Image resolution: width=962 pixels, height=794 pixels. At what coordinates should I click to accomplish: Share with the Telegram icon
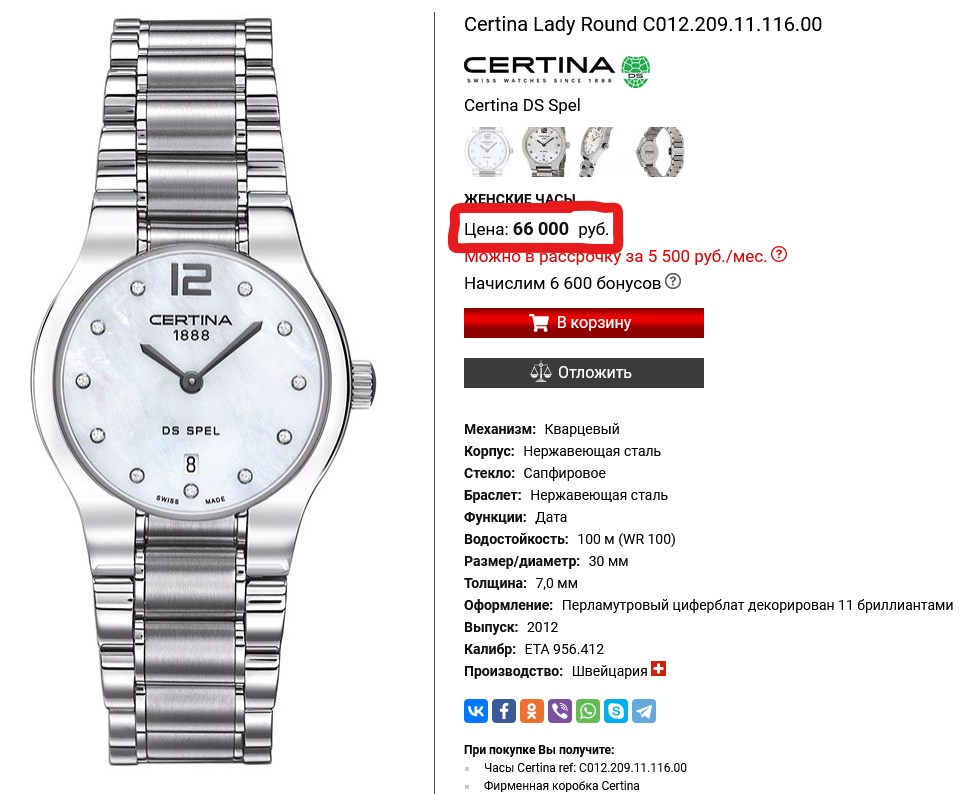[x=644, y=711]
